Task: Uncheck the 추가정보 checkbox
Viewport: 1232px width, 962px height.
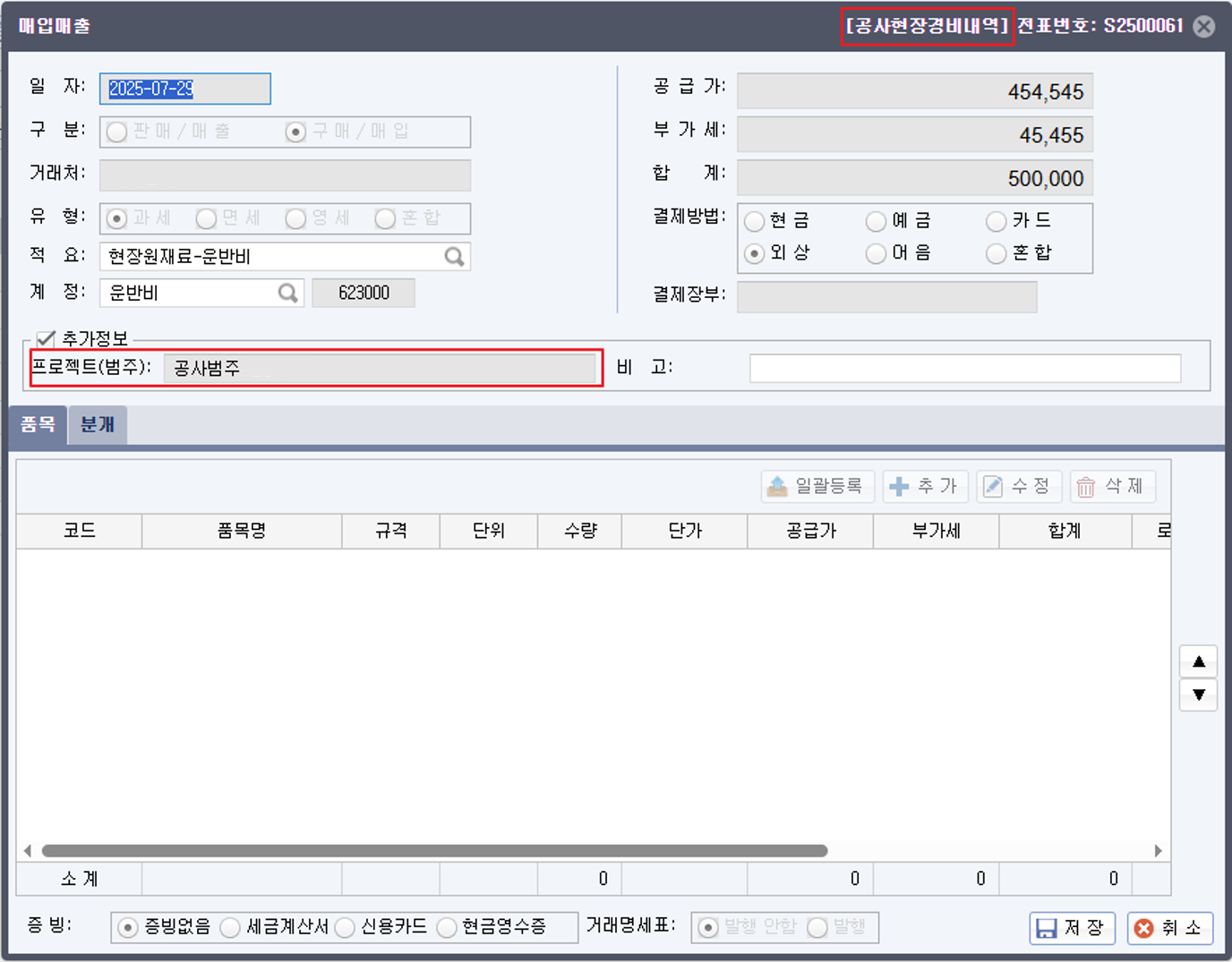Action: point(45,338)
